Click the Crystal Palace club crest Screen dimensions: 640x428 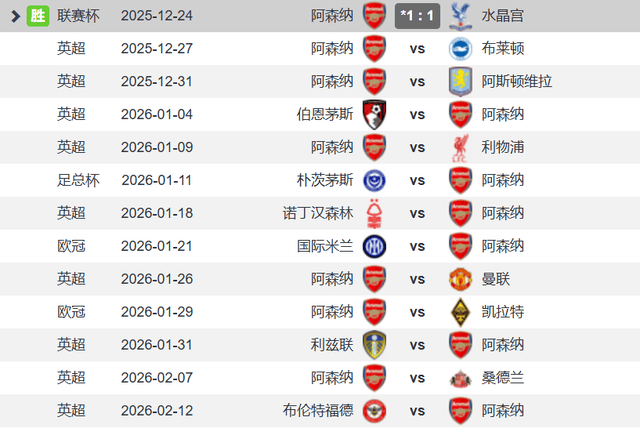point(460,16)
